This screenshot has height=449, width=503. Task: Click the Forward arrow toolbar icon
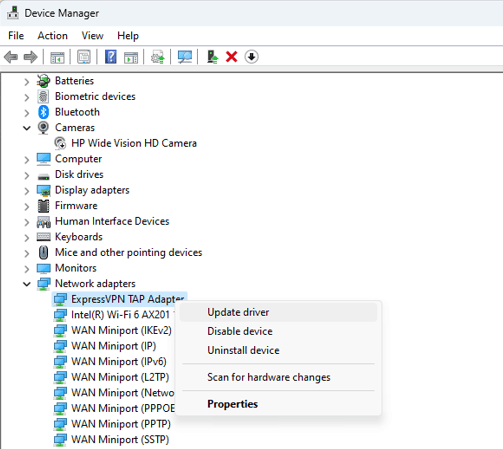pos(31,57)
